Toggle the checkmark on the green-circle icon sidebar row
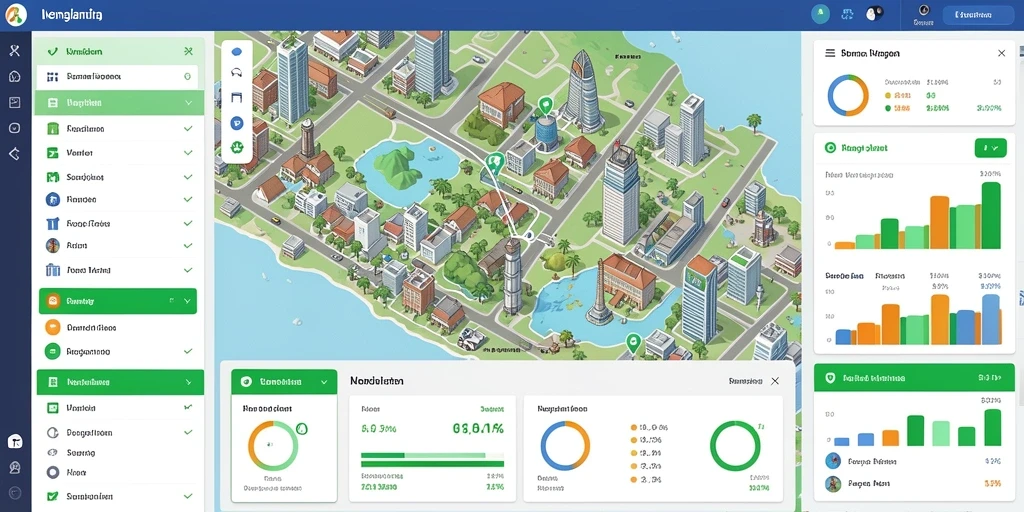 click(188, 351)
